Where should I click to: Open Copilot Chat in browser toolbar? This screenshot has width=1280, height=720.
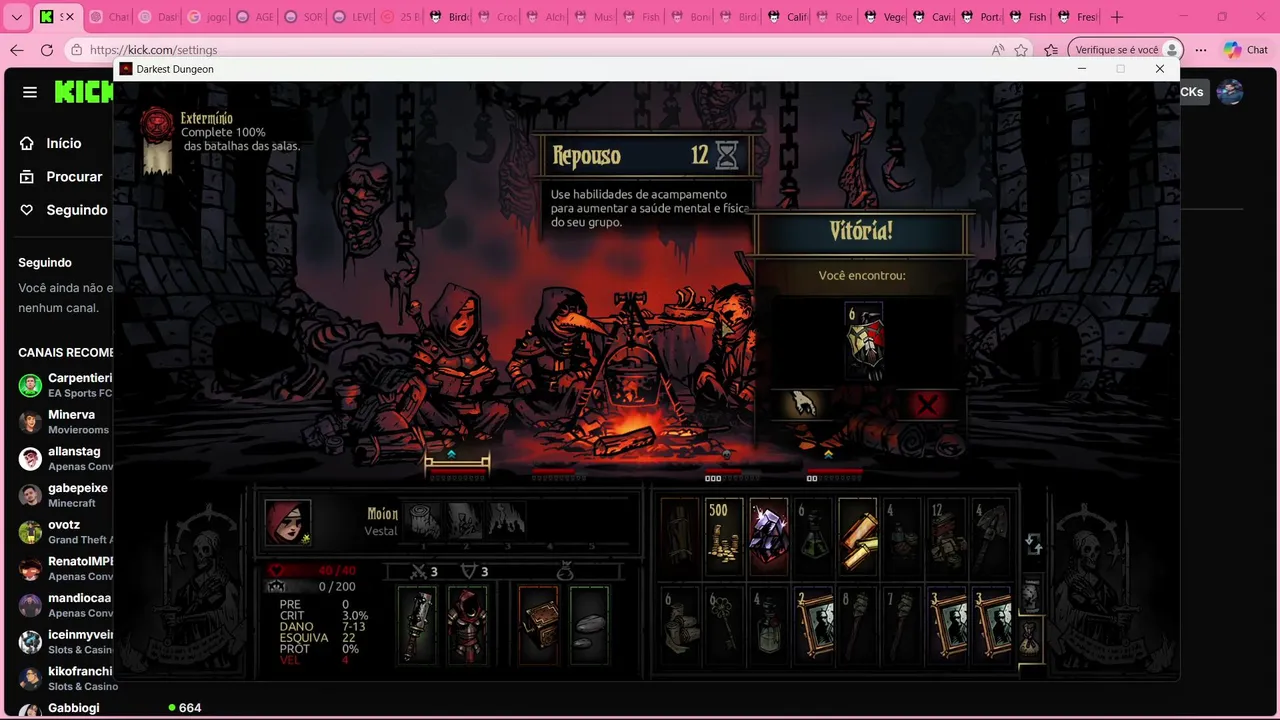(x=1245, y=50)
